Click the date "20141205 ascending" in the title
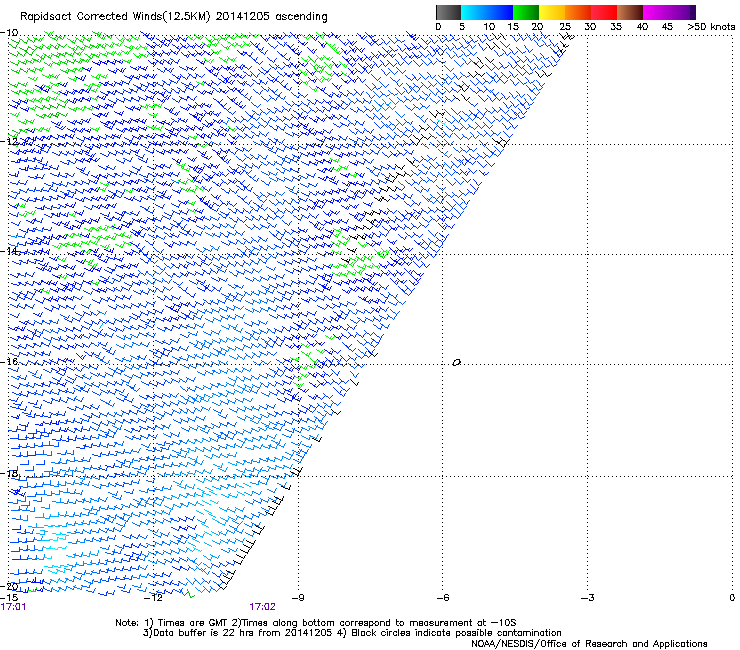The image size is (740, 650). 271,17
